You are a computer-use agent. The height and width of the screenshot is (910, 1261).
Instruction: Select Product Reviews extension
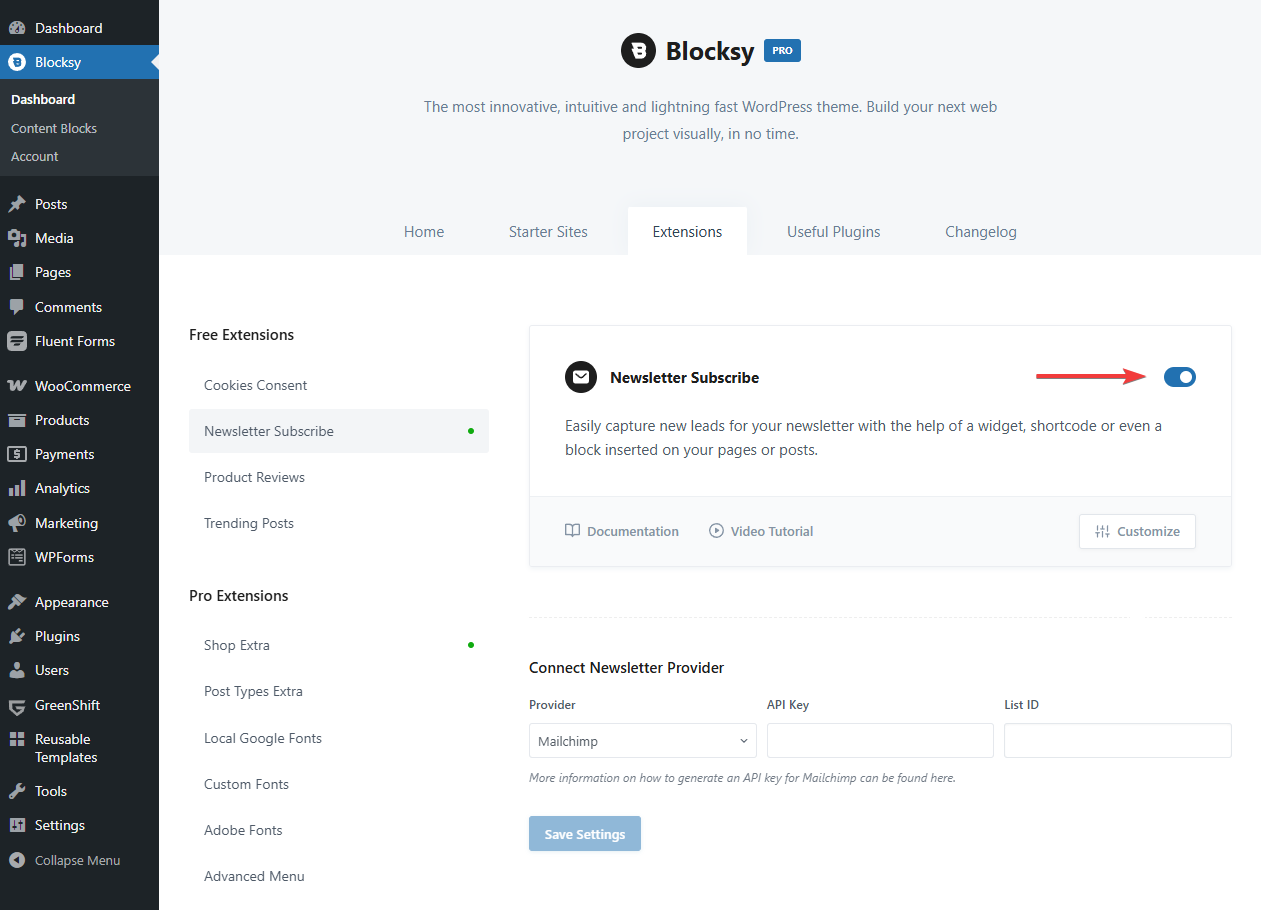(339, 477)
